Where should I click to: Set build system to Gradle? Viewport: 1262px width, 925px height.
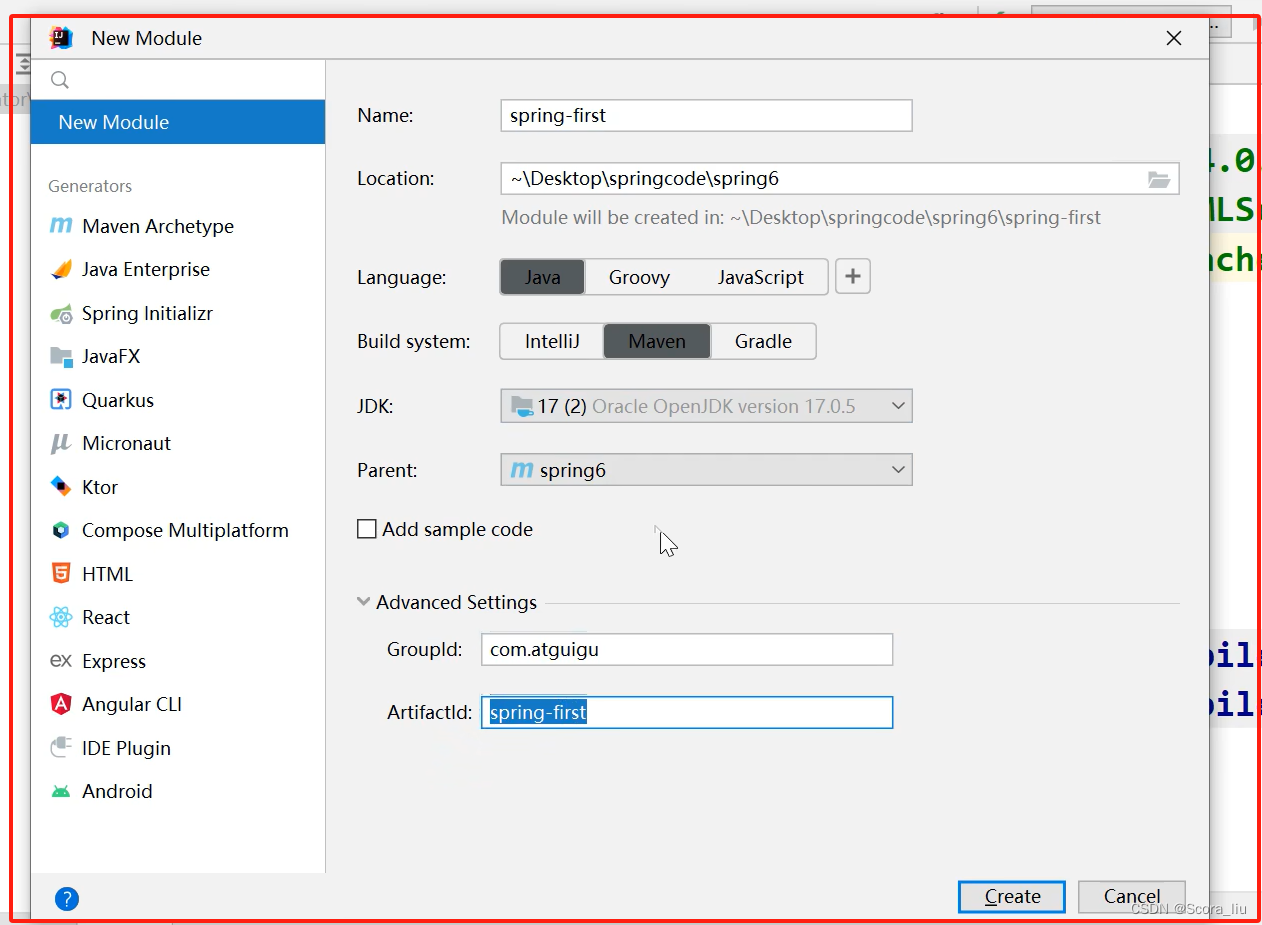[763, 341]
